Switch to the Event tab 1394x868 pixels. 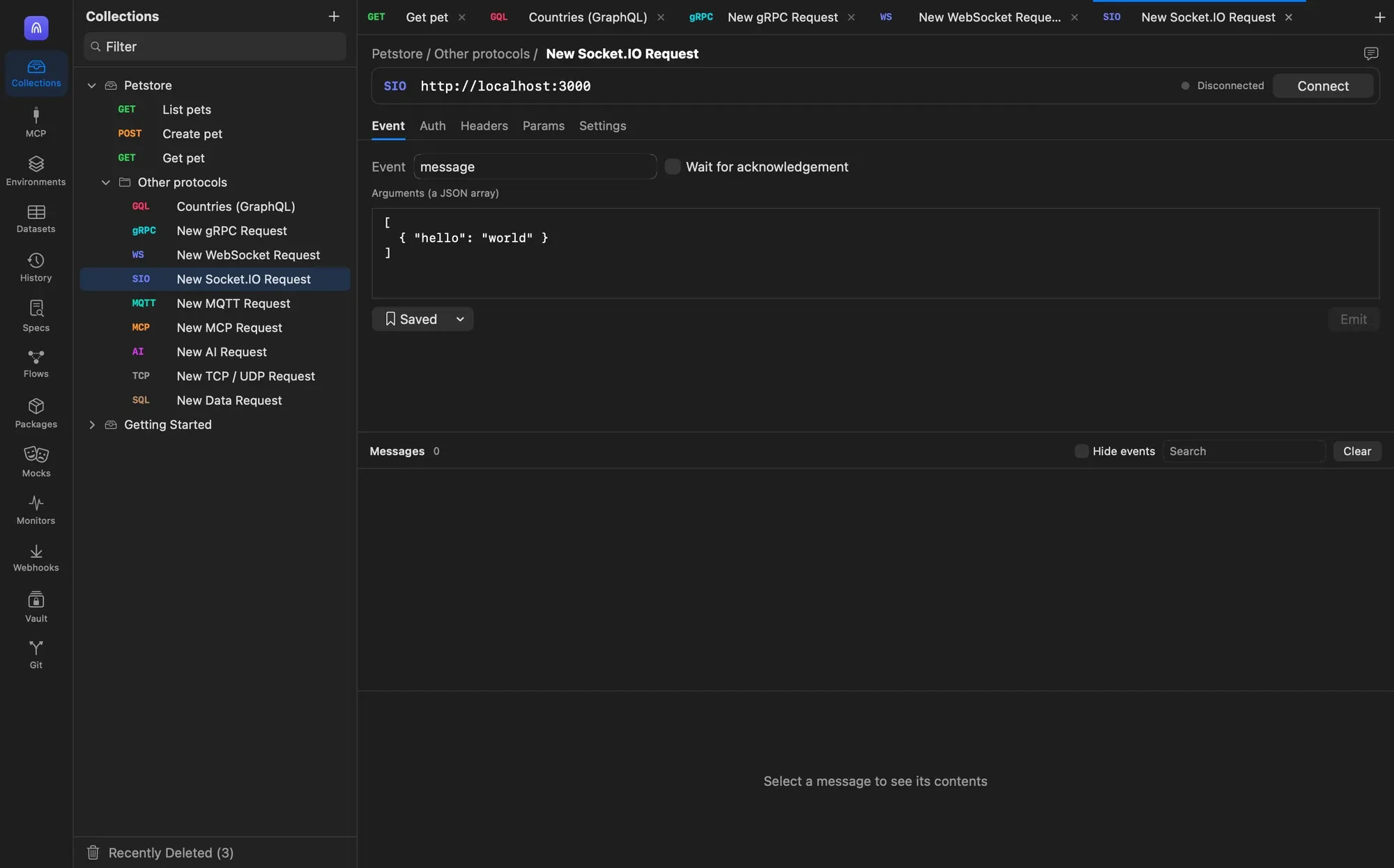[x=388, y=126]
